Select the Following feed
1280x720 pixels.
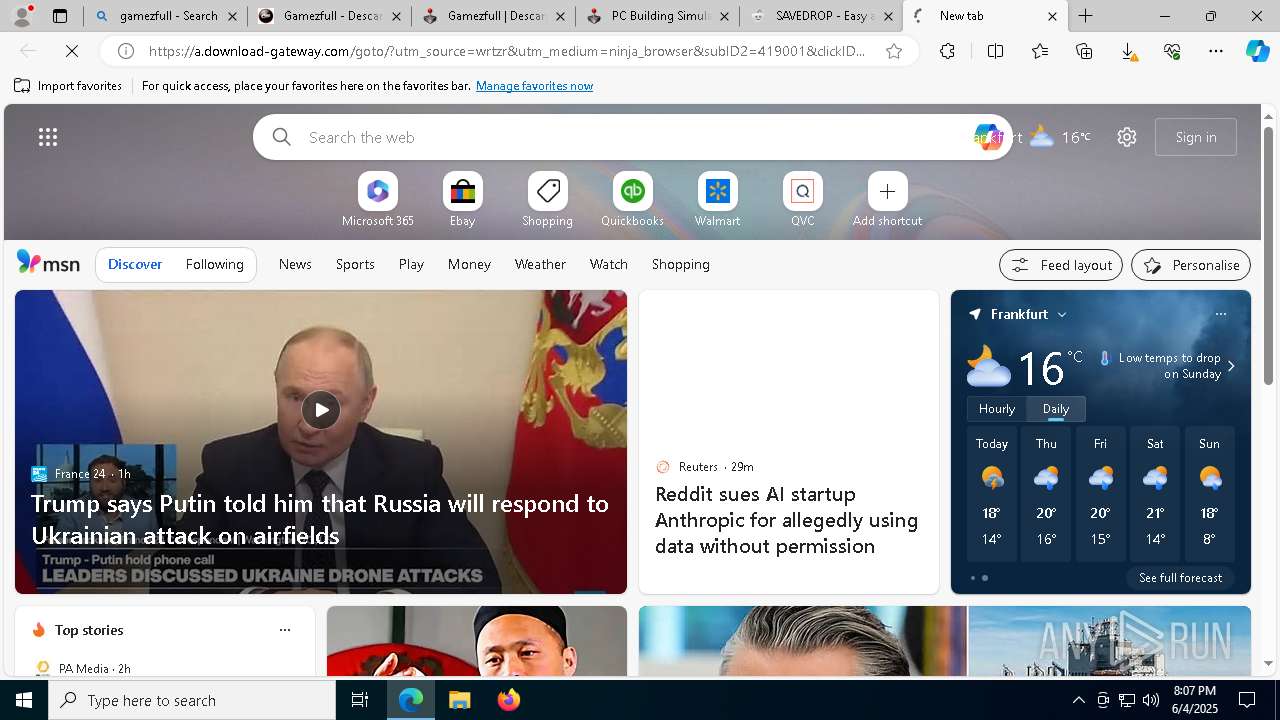214,264
